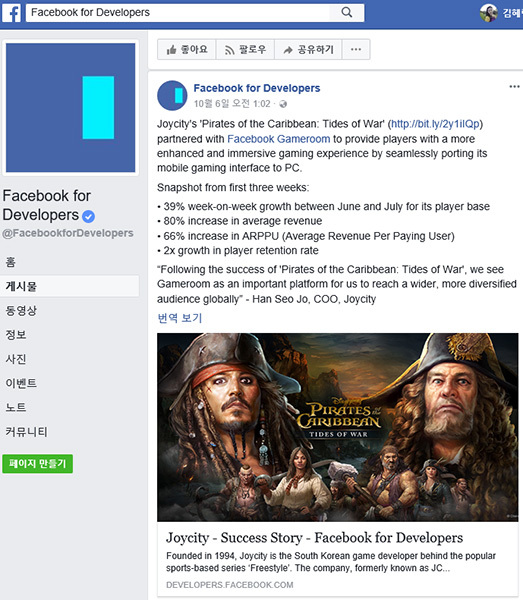
Task: Click the search magnifier icon
Action: pyautogui.click(x=347, y=13)
